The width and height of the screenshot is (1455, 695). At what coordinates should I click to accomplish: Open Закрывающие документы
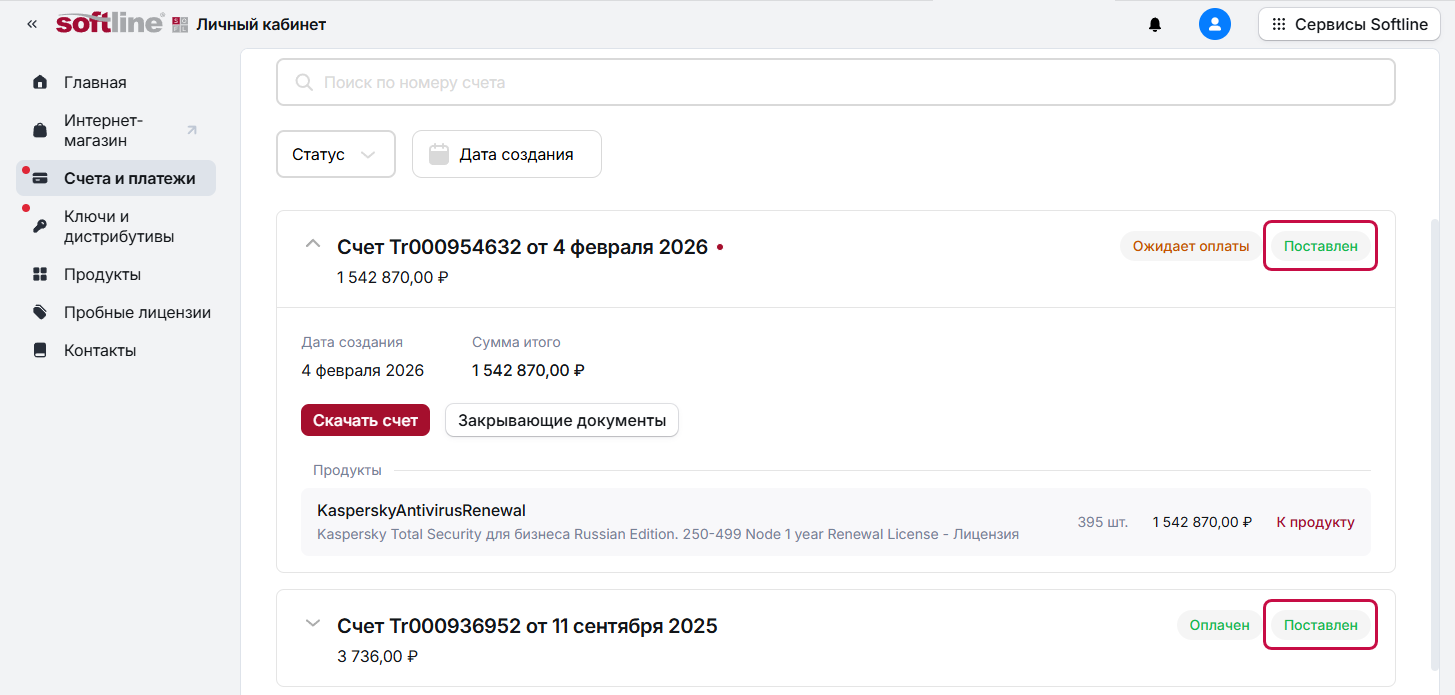(x=561, y=421)
